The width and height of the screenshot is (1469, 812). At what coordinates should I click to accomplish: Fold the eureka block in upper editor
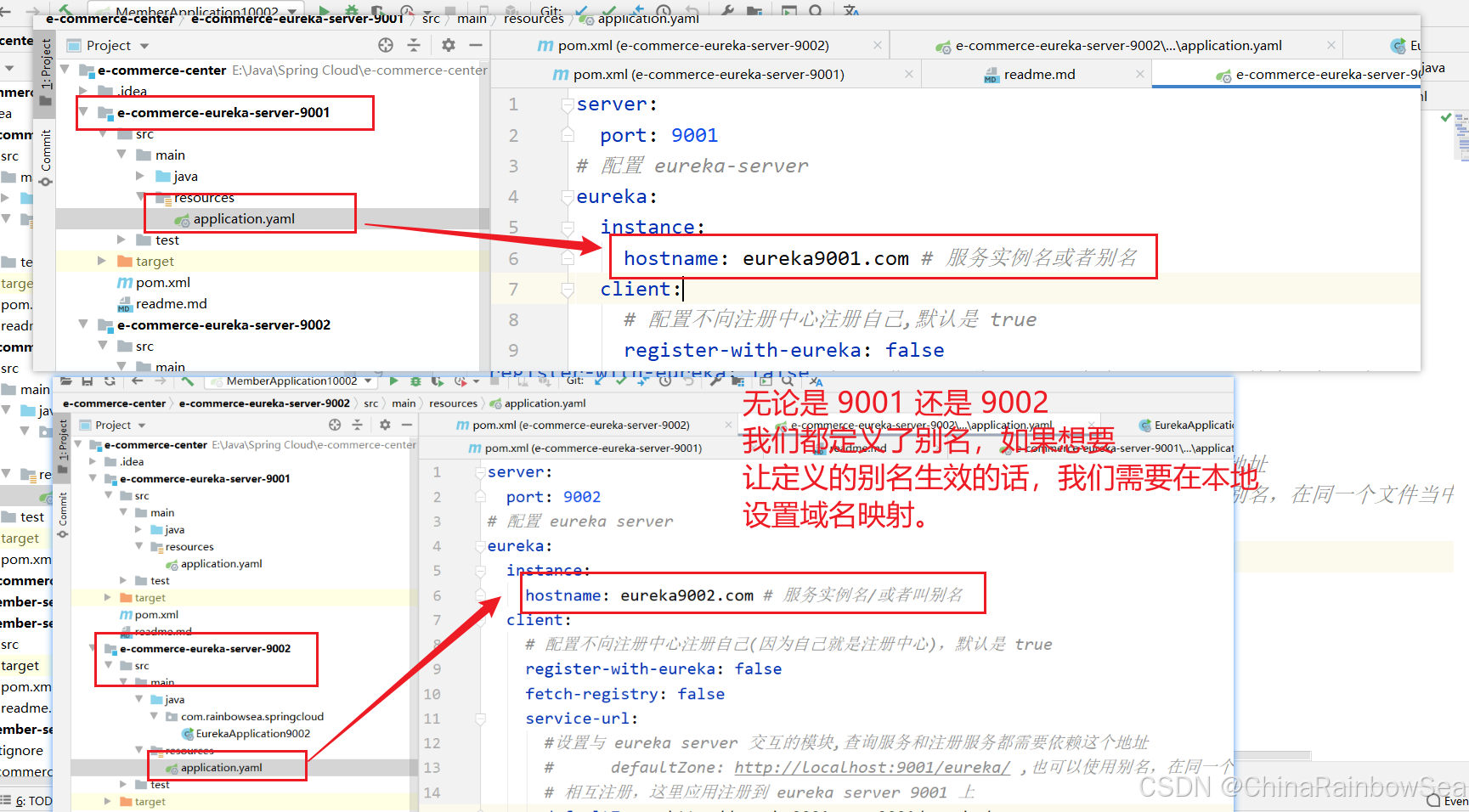point(567,197)
